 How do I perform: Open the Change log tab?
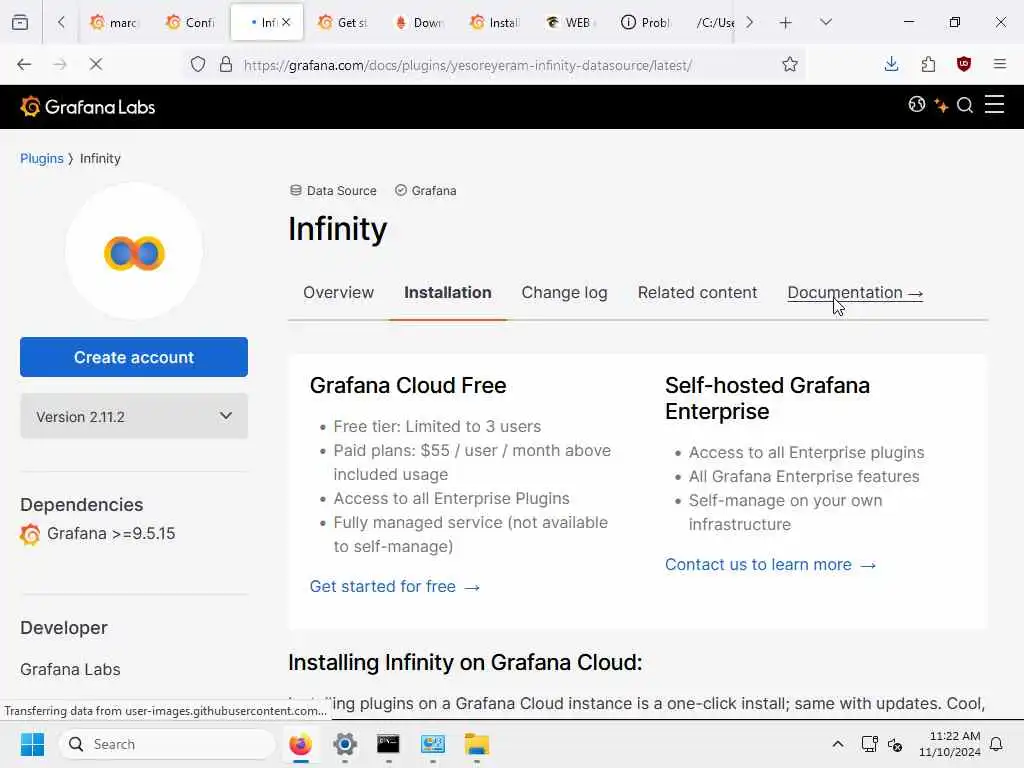[x=564, y=293]
